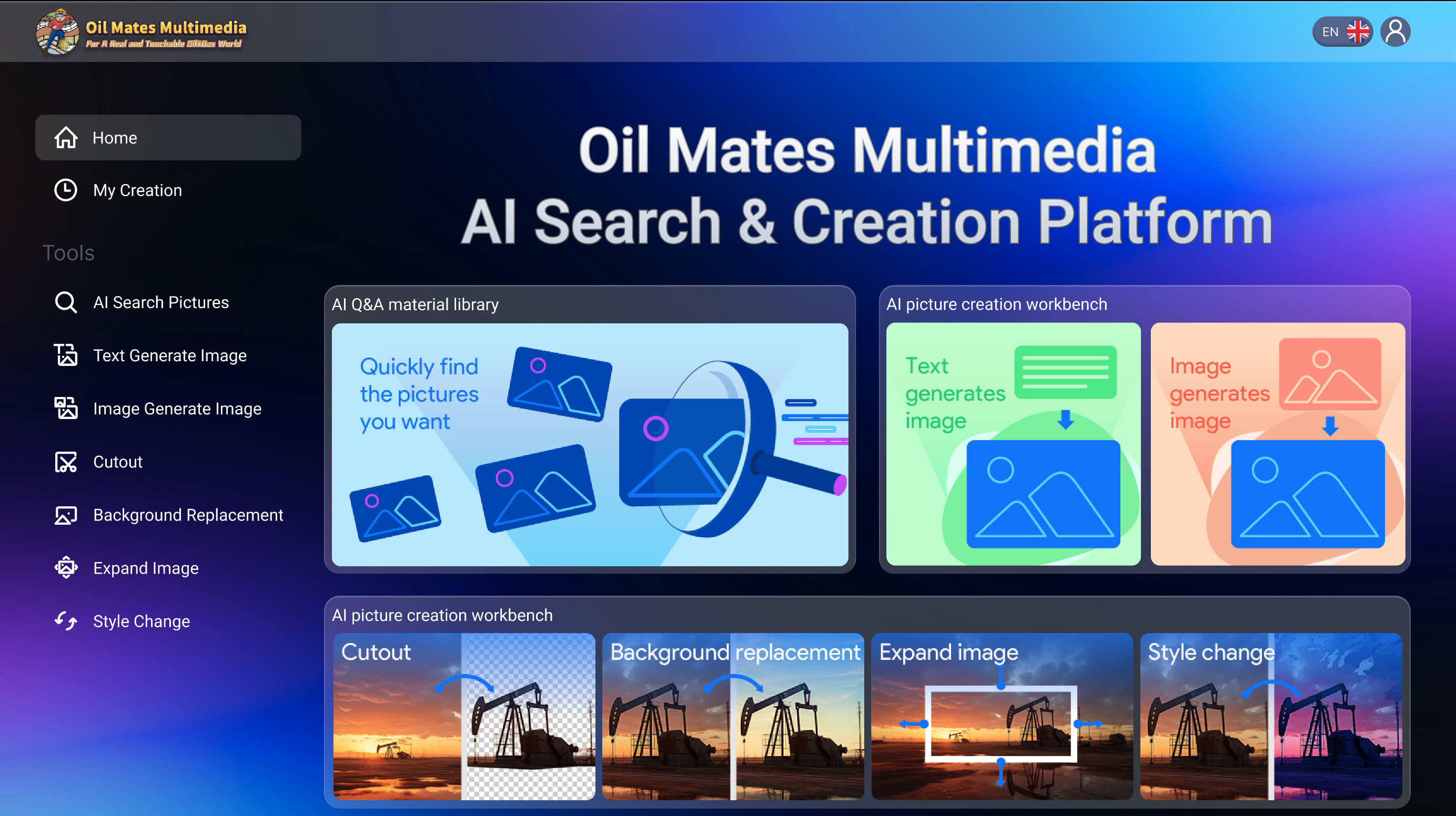Select Background Replacement in sidebar
The image size is (1456, 816).
pos(168,515)
